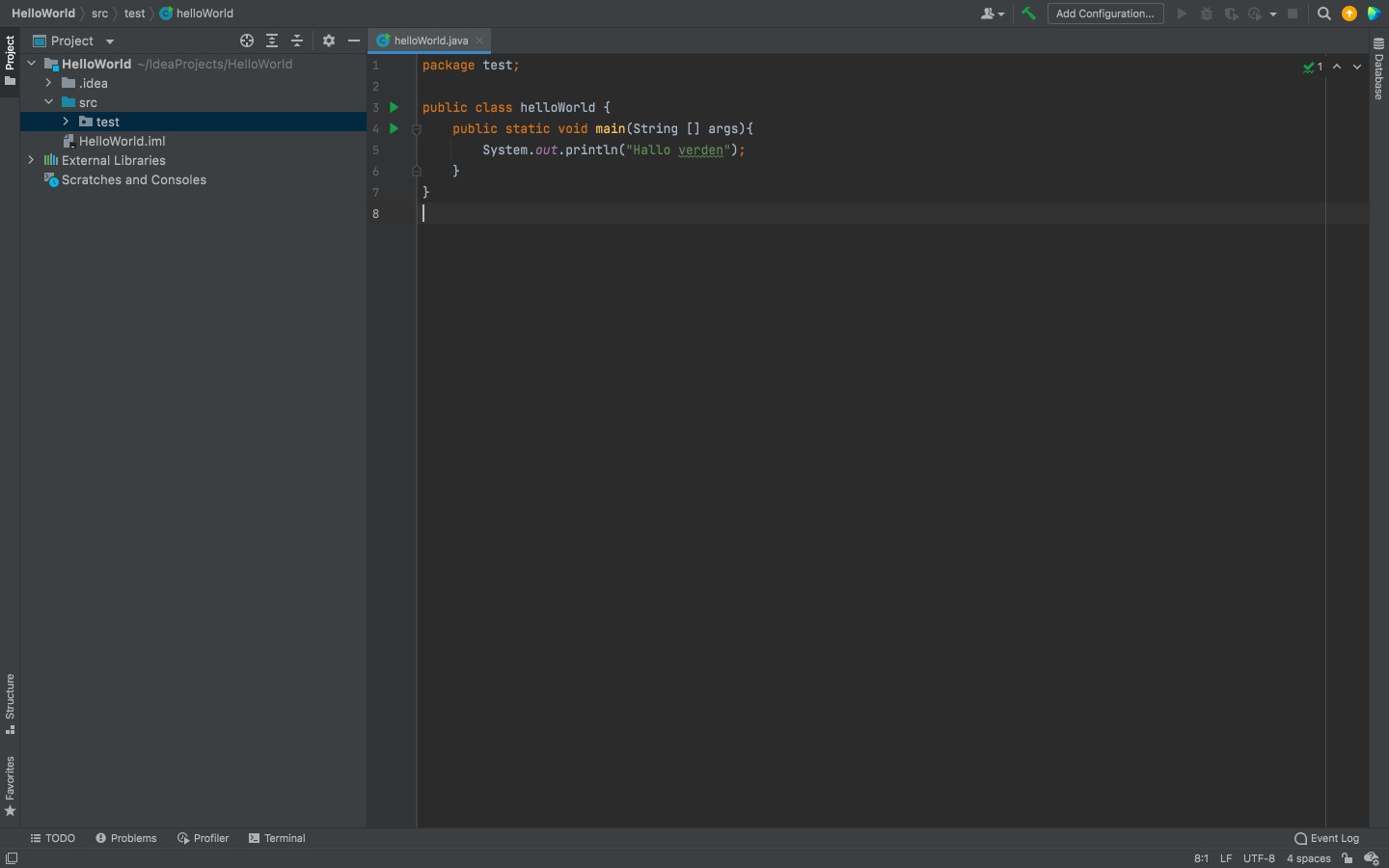The width and height of the screenshot is (1389, 868).
Task: Toggle read-only lock icon in status bar
Action: tap(1348, 858)
